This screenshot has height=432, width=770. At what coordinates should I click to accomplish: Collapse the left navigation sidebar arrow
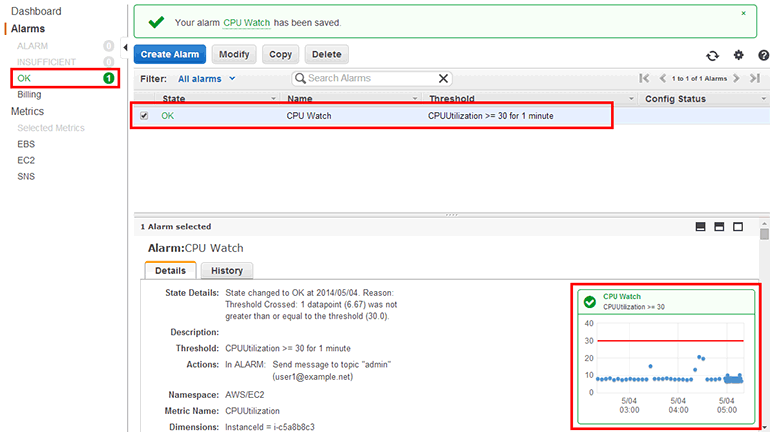coord(125,48)
